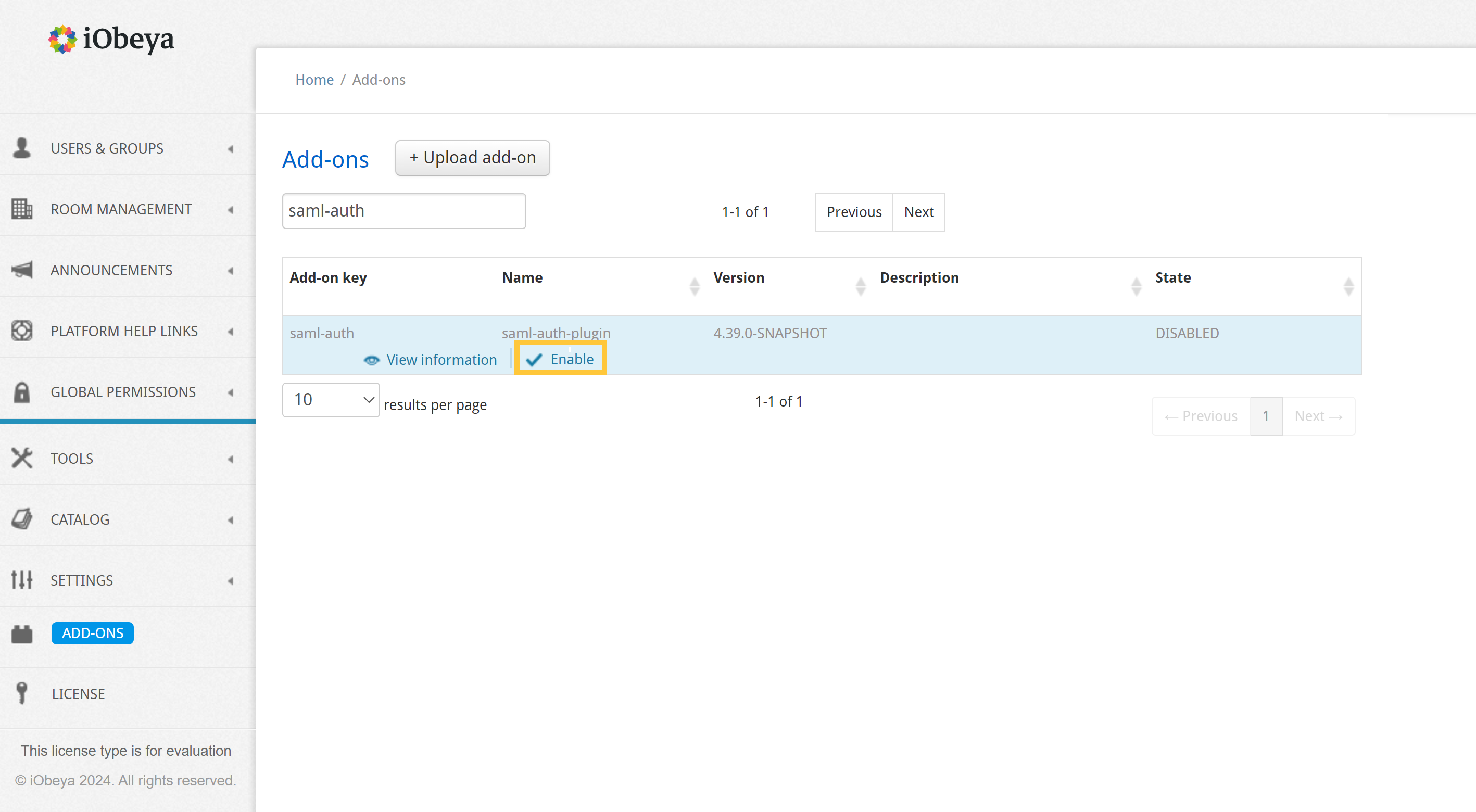Click the eye icon beside View information
Screen dimensions: 1476x812
coord(372,360)
